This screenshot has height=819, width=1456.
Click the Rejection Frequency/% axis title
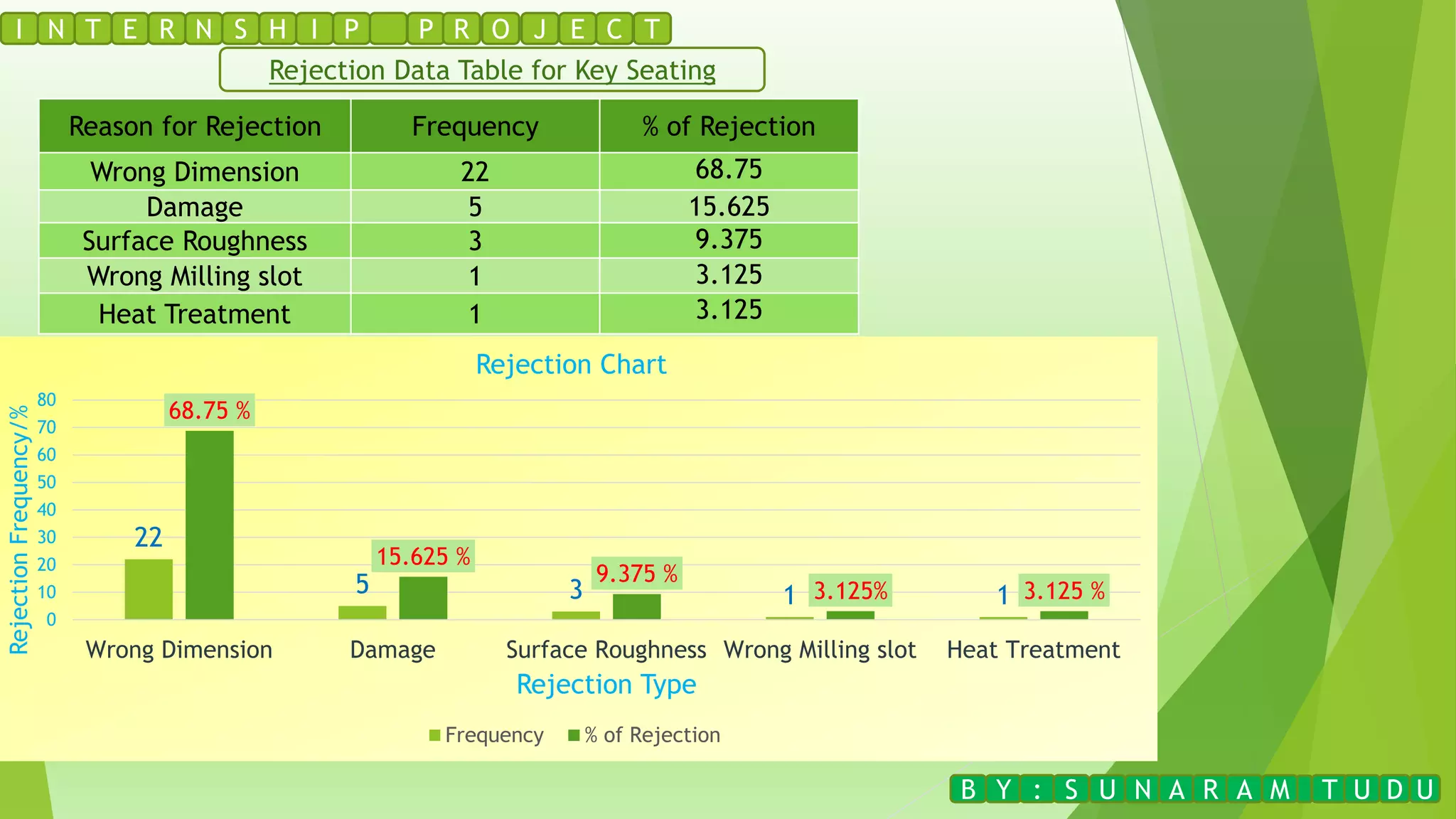tap(19, 529)
